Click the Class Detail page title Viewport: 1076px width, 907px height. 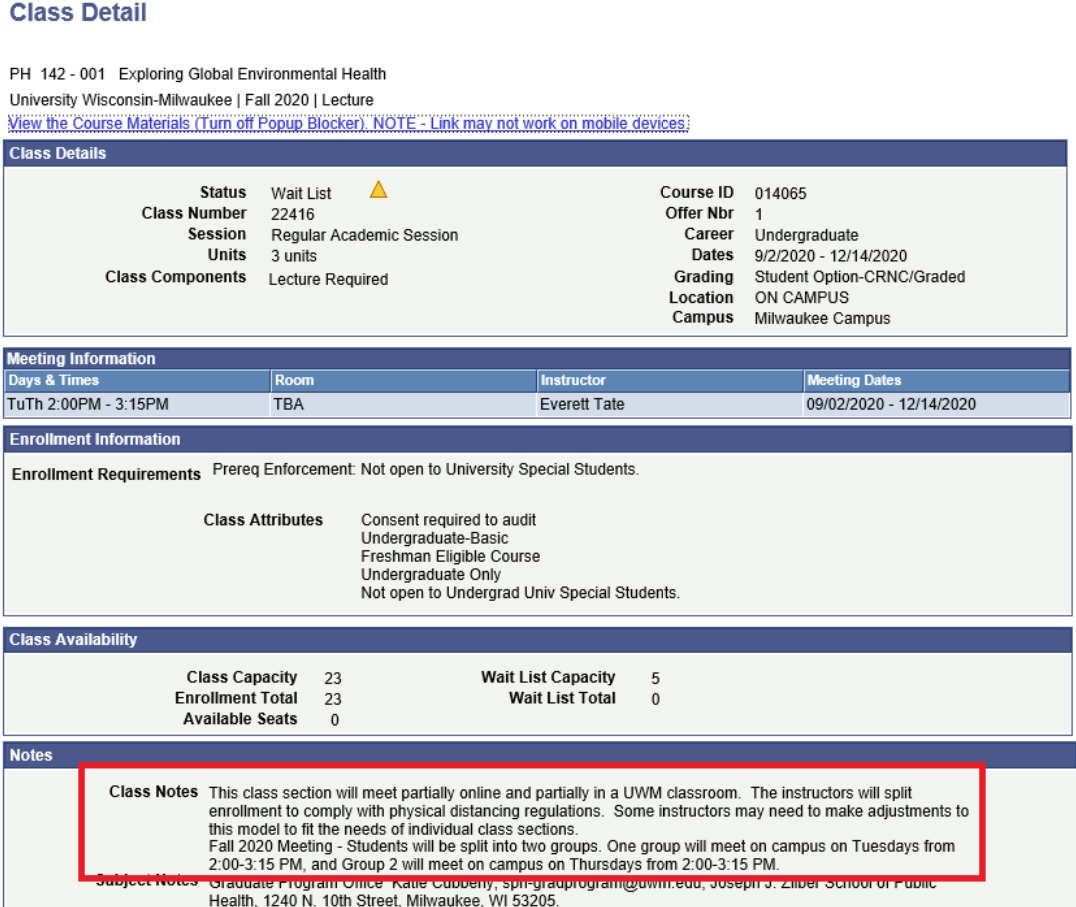pos(78,14)
